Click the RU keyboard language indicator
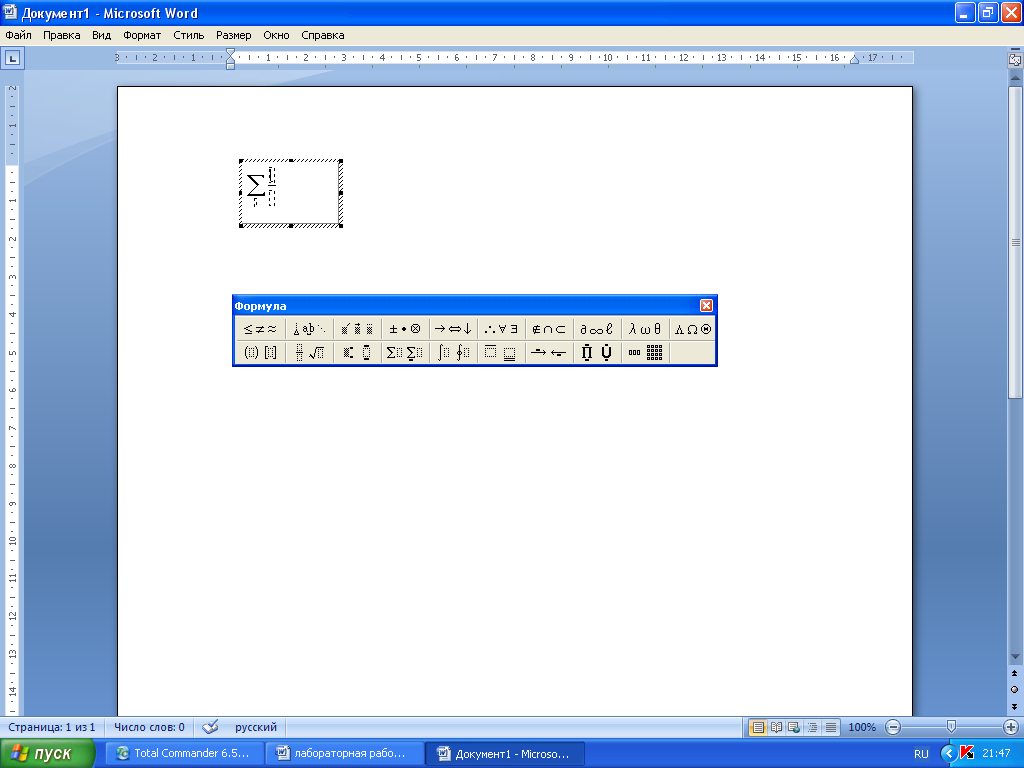 (921, 754)
